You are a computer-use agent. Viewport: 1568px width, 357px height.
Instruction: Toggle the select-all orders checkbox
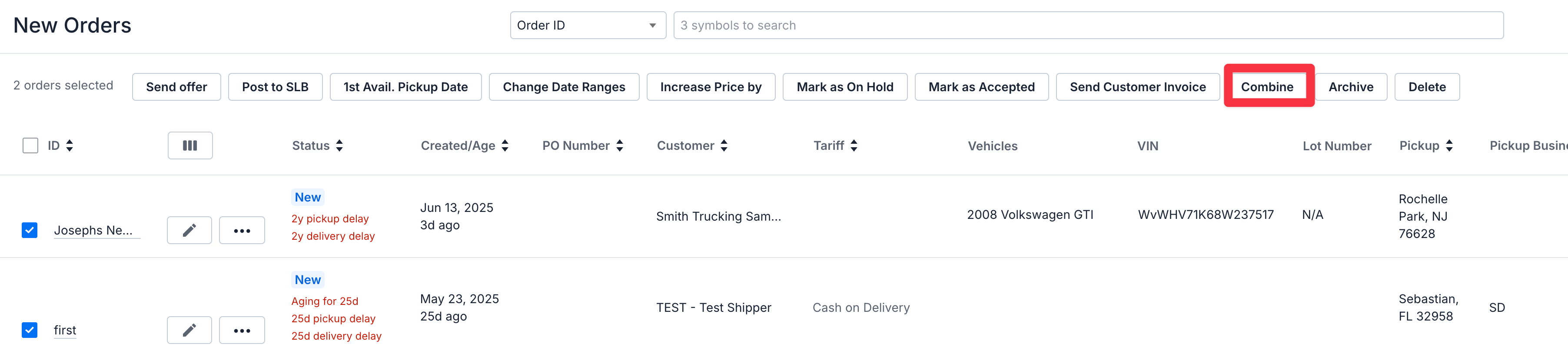(x=30, y=145)
